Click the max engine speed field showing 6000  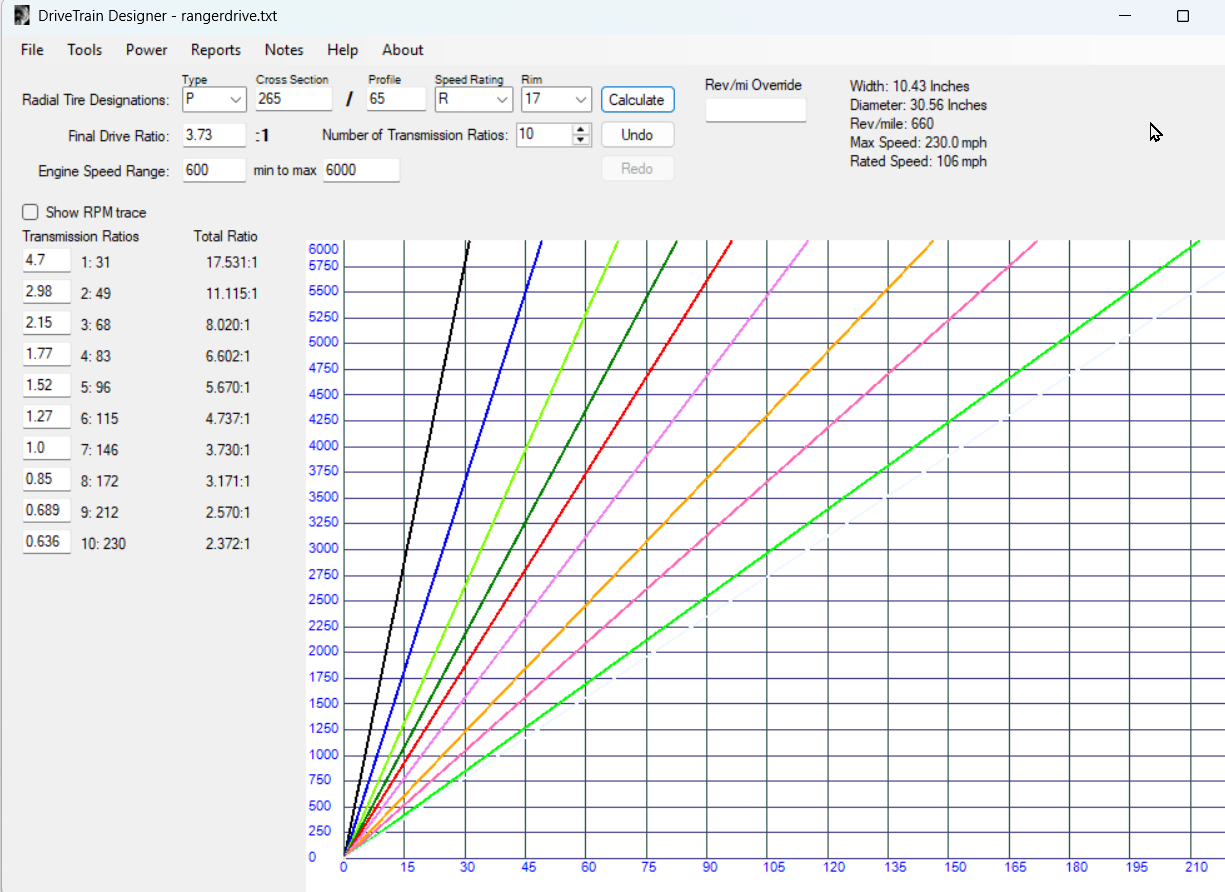coord(360,170)
